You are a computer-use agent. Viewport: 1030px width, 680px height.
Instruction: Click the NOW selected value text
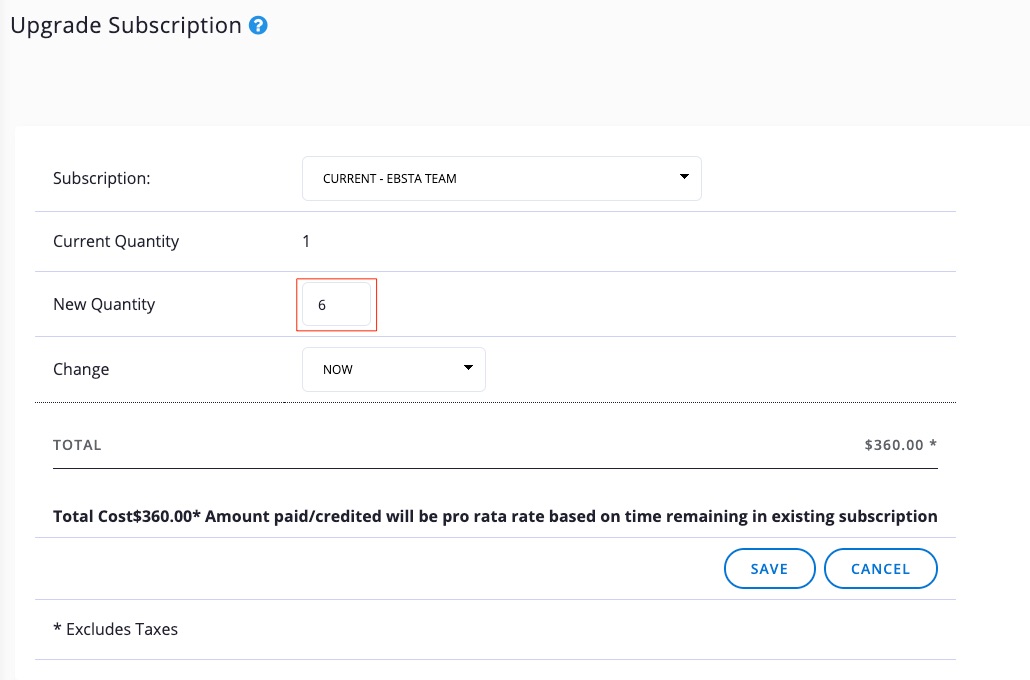[338, 369]
